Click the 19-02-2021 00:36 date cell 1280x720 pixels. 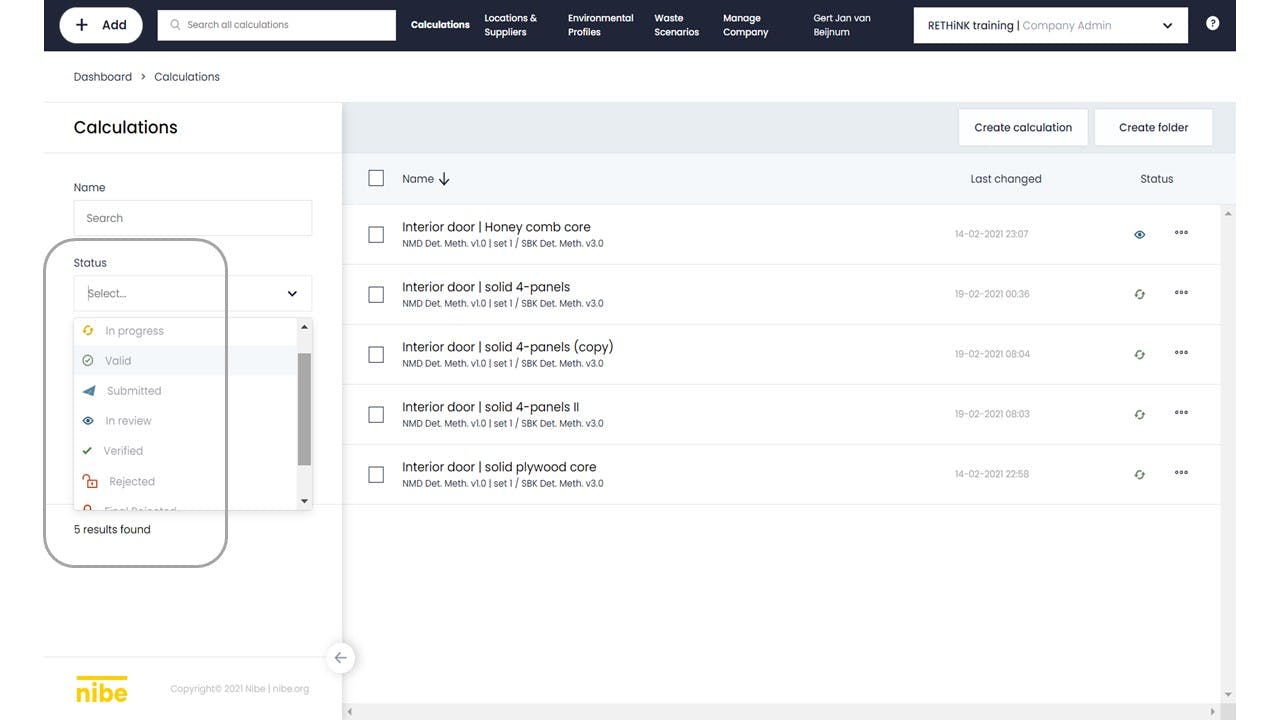[991, 295]
